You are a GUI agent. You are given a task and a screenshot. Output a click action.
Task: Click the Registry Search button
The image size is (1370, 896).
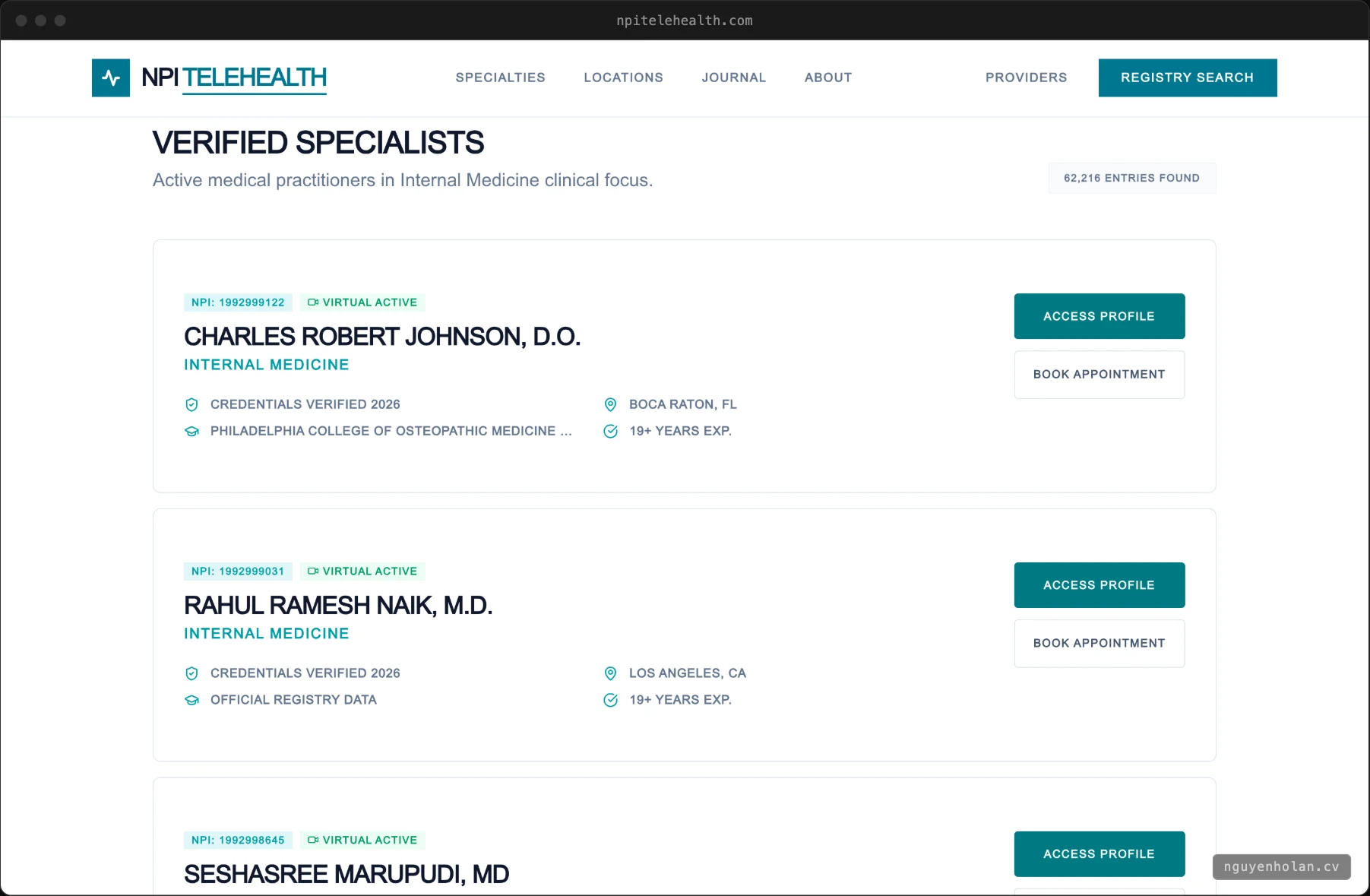tap(1188, 78)
